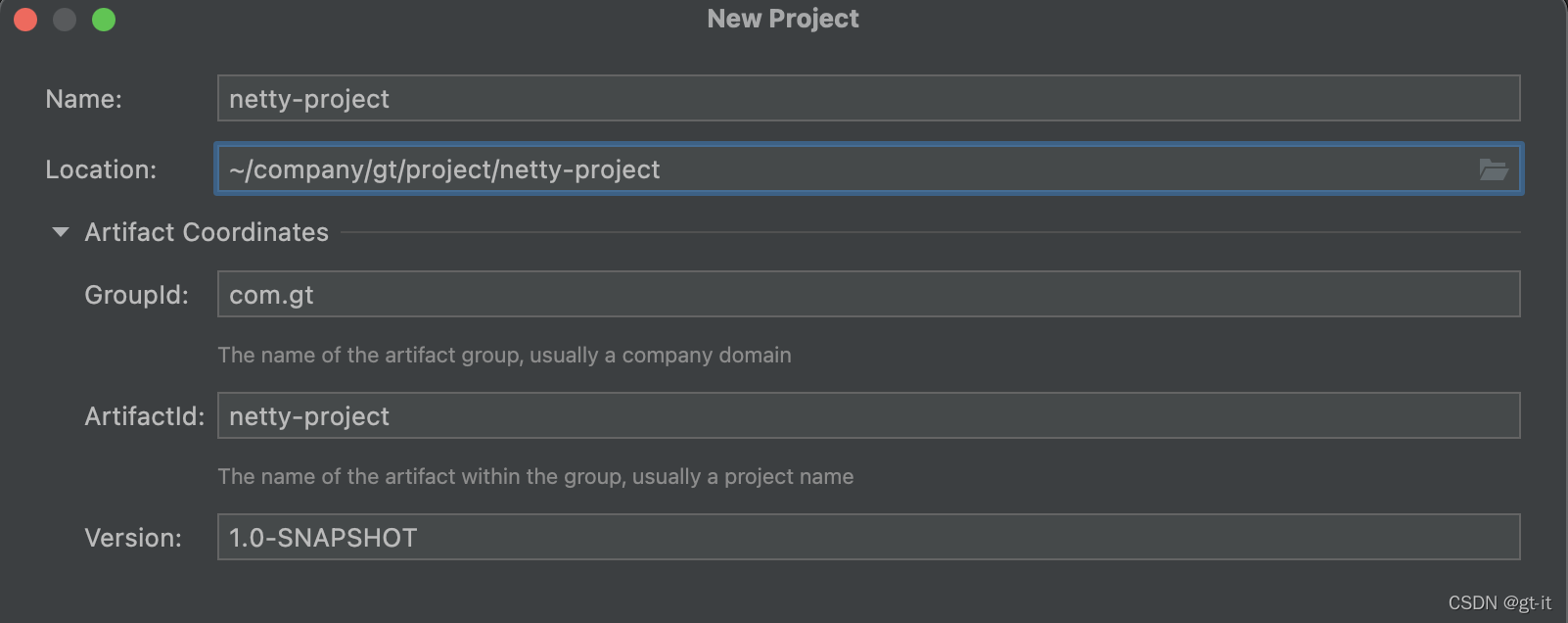Click the gray minimize window button
1568x623 pixels.
pyautogui.click(x=65, y=20)
